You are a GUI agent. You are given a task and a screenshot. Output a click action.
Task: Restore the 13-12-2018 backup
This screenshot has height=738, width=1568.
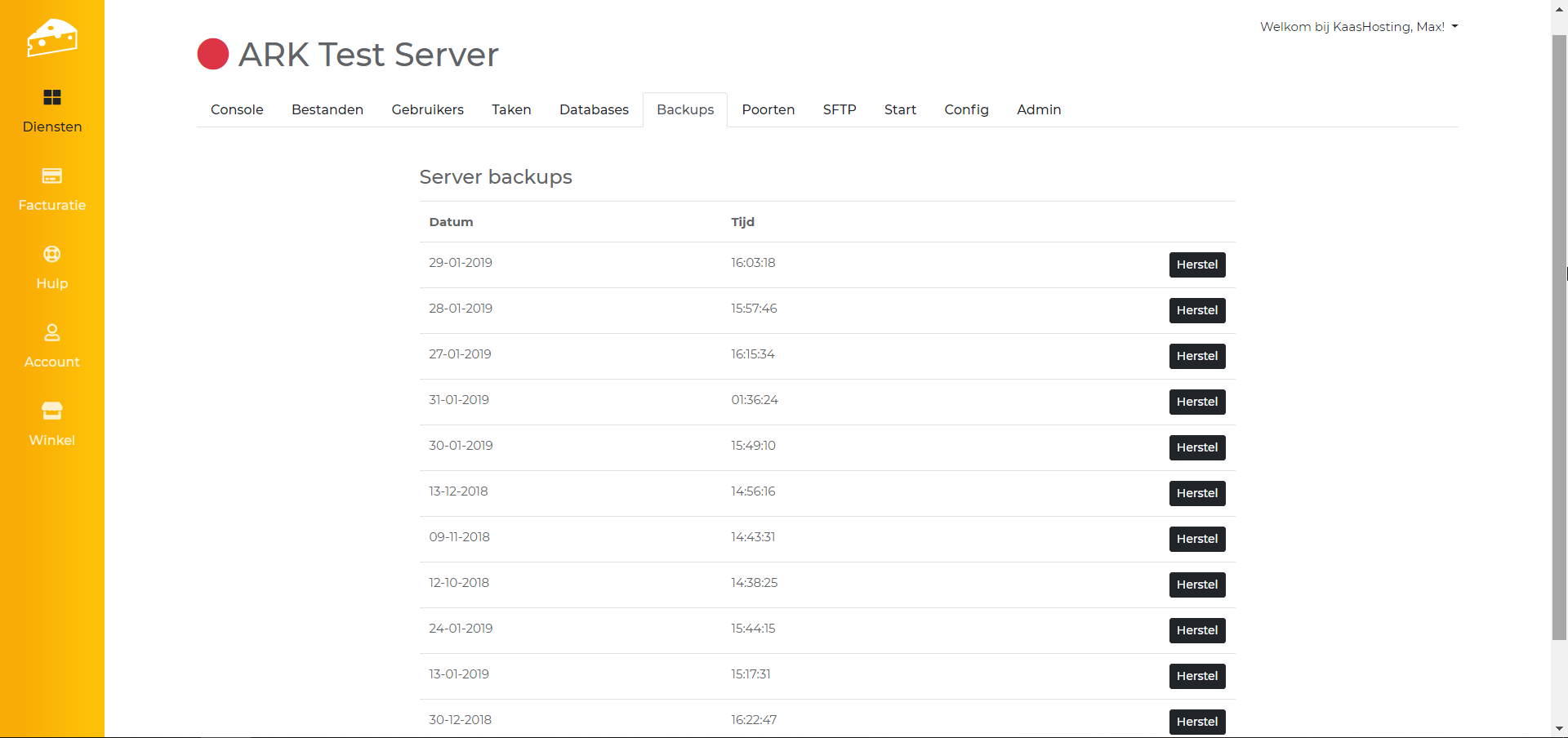[x=1196, y=494]
